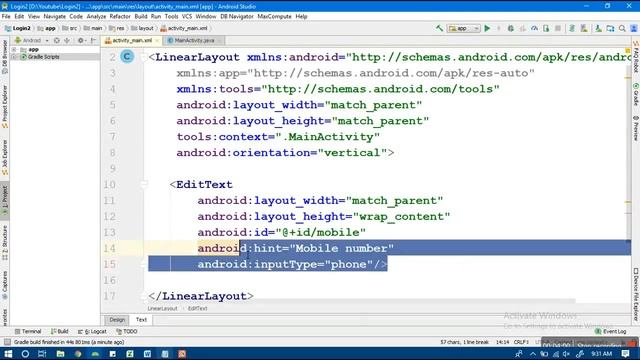Click the Search Everywhere magnifier icon
The width and height of the screenshot is (640, 360).
[622, 29]
